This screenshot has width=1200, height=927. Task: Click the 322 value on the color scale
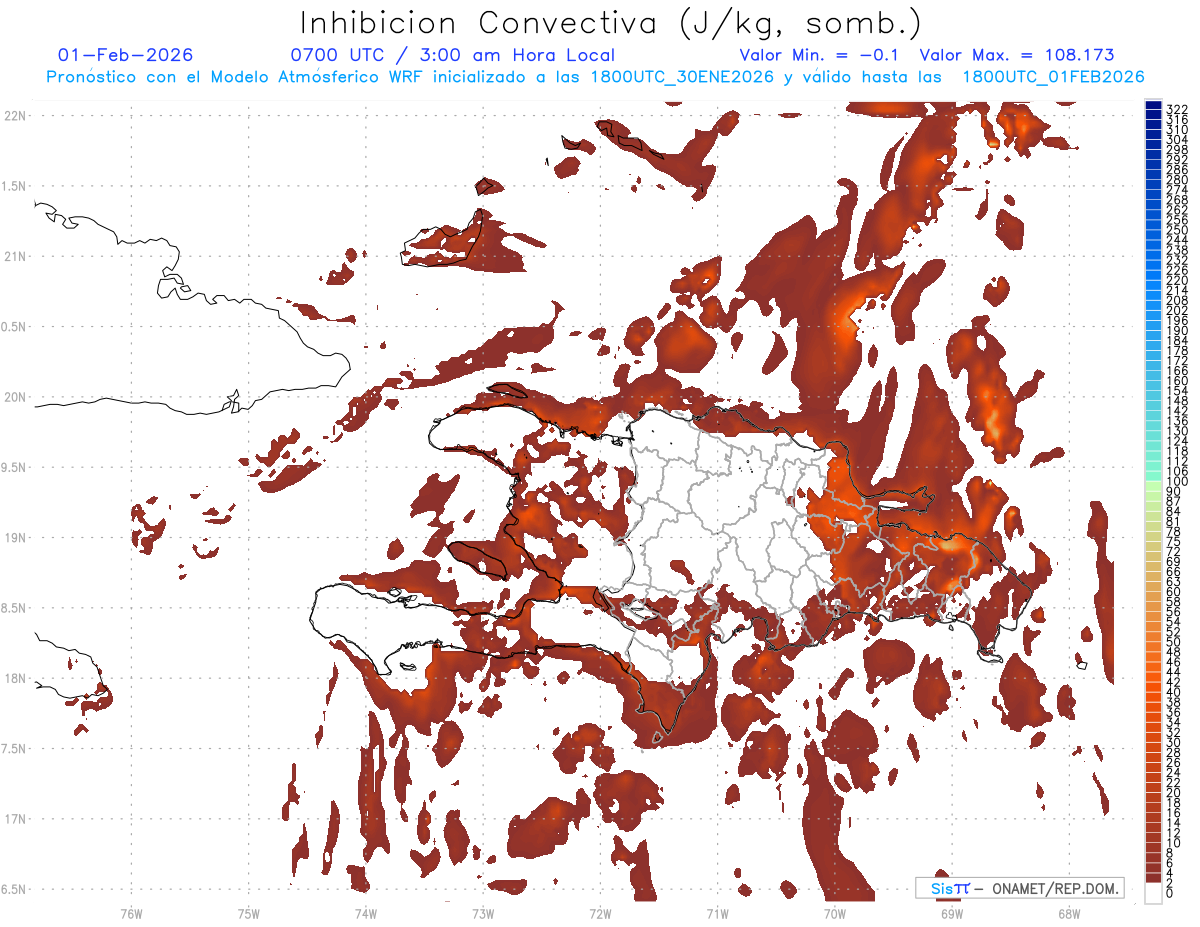click(1176, 108)
